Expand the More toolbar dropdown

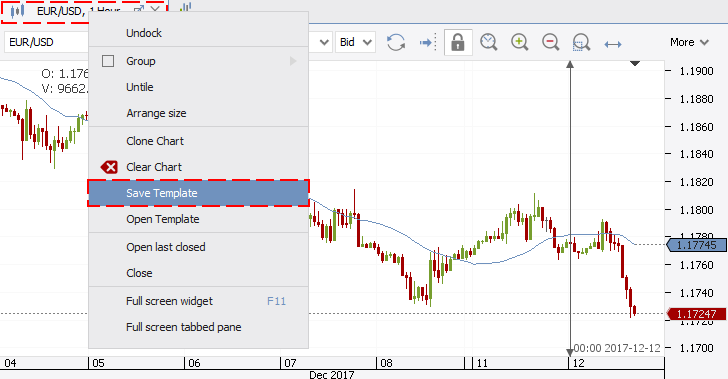click(689, 42)
